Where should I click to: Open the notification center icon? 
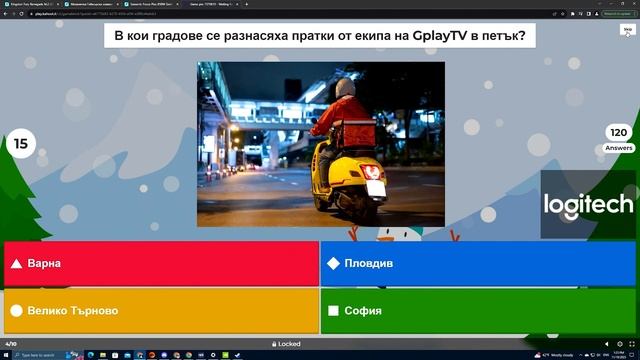point(631,355)
